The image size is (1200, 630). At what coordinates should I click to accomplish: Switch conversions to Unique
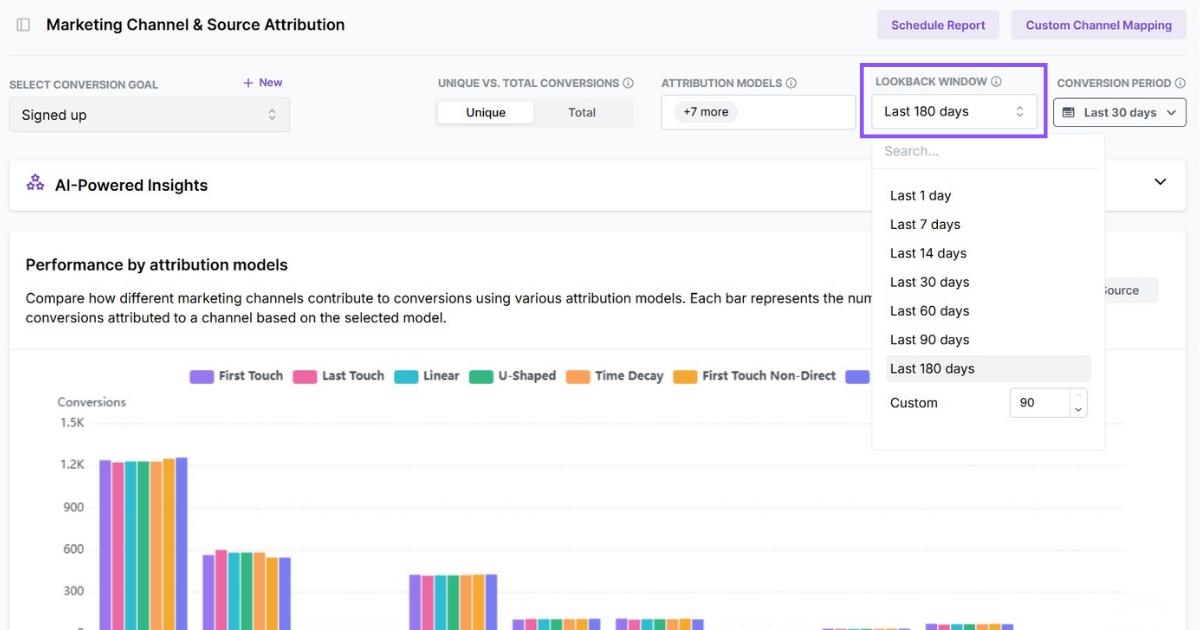point(485,113)
